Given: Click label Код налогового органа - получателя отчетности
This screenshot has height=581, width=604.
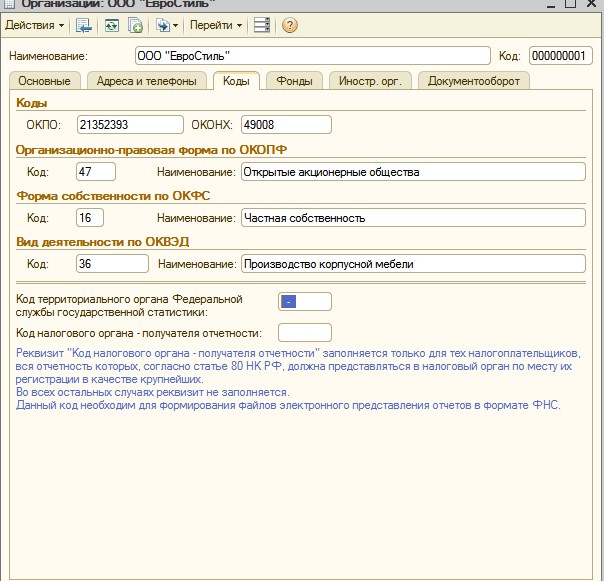Looking at the screenshot, I should pos(139,333).
